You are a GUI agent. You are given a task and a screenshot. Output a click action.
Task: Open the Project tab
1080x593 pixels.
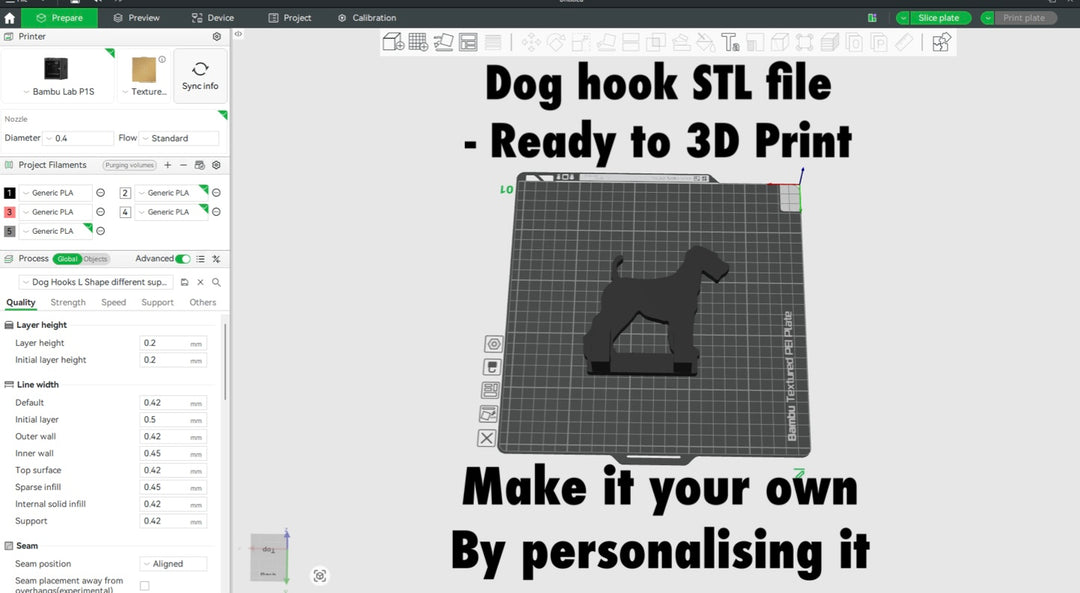tap(289, 18)
